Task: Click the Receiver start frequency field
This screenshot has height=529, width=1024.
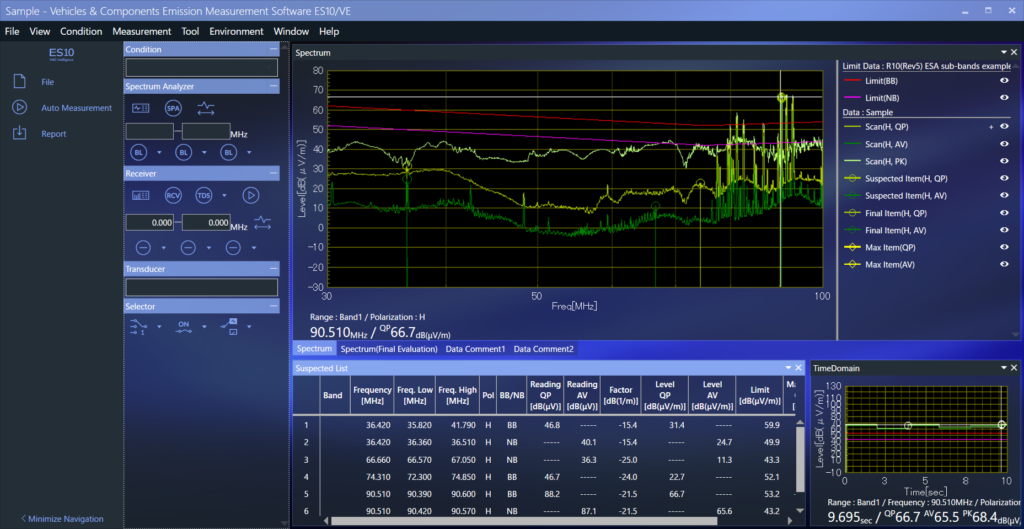Action: [x=150, y=223]
